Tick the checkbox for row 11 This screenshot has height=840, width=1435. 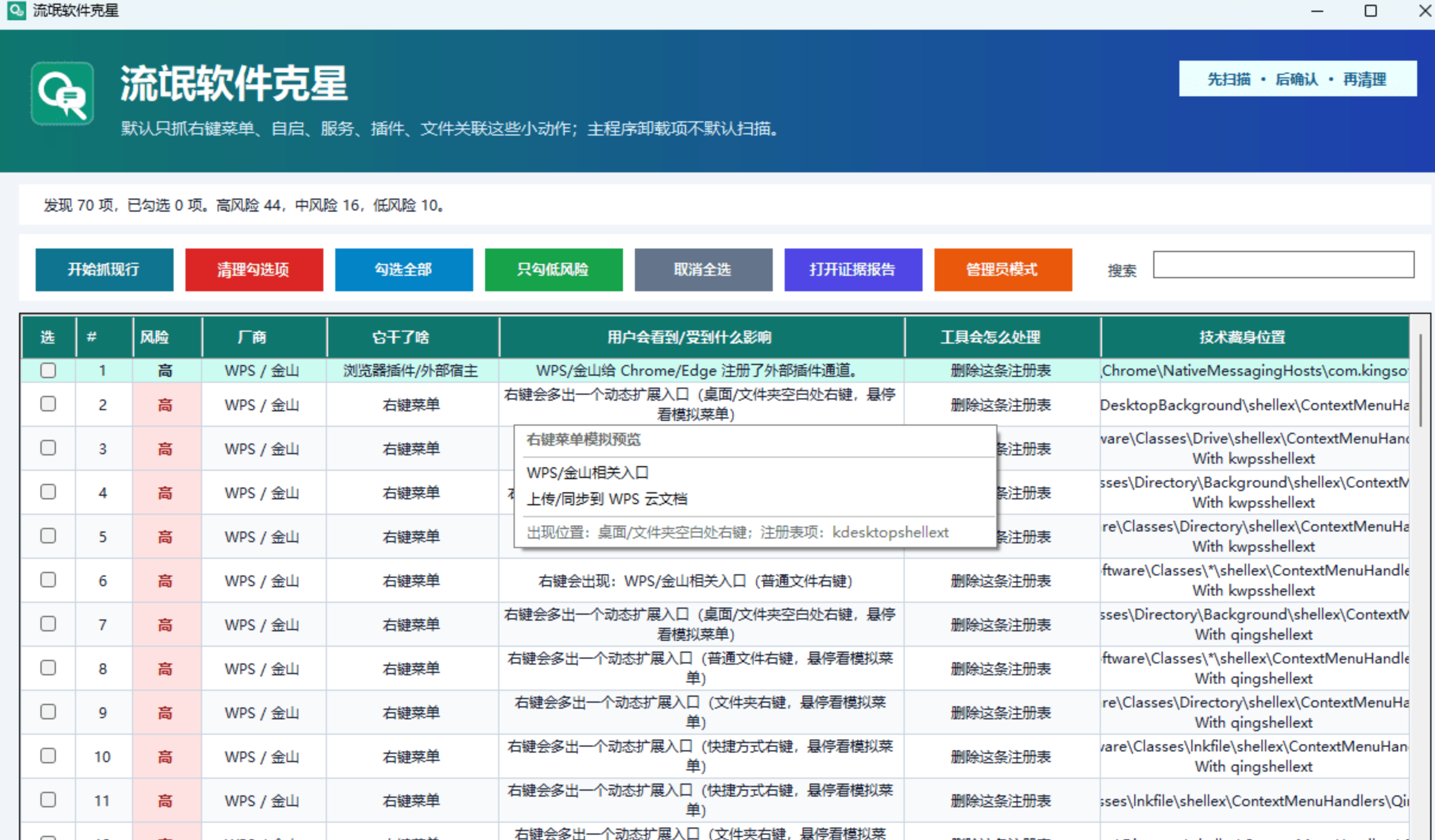pyautogui.click(x=48, y=800)
